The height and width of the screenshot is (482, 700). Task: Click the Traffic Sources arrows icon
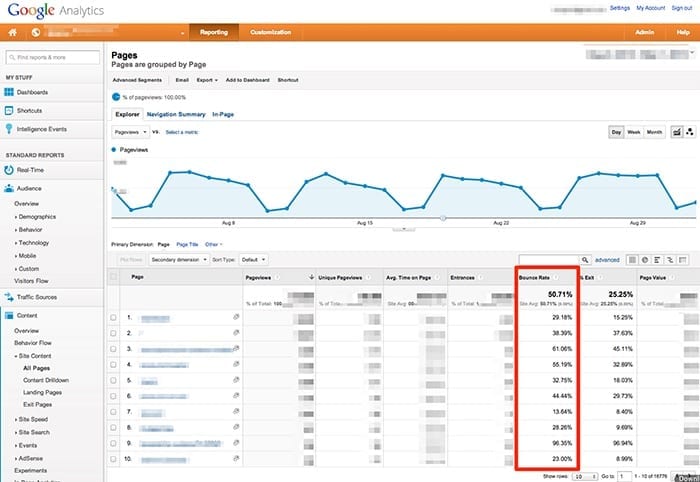(9, 297)
